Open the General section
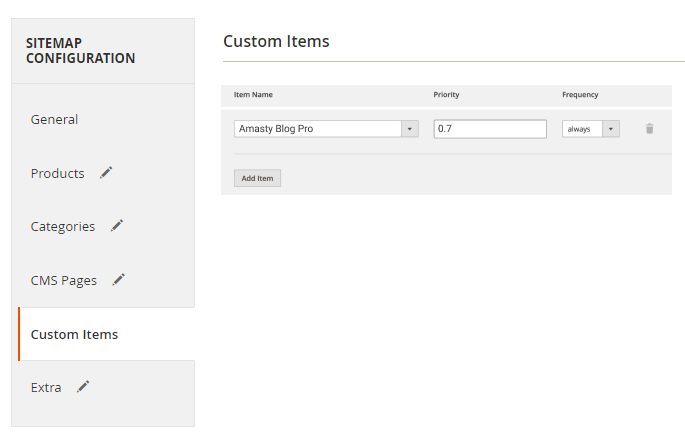Image resolution: width=685 pixels, height=438 pixels. 54,119
